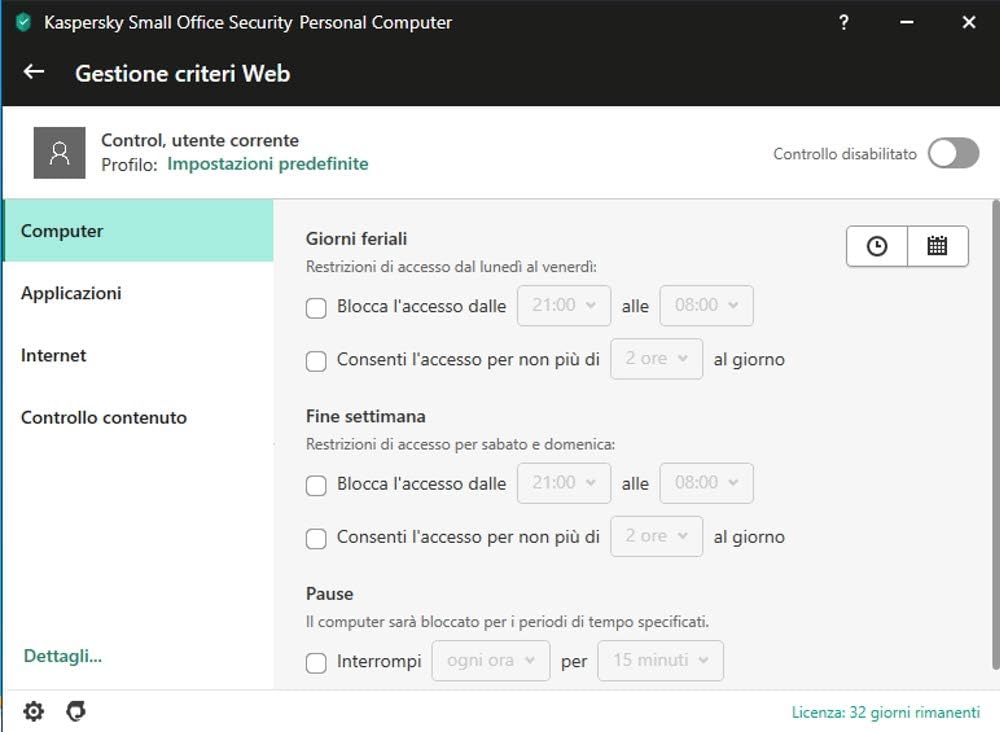Image resolution: width=1000 pixels, height=732 pixels.
Task: Select the Internet section
Action: 138,355
